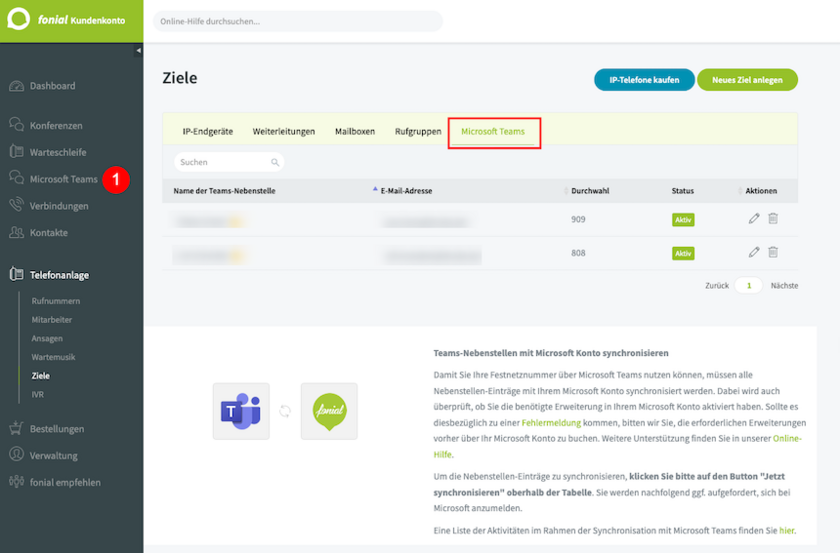
Task: Sort by Name der Teams-Nebenstelle column
Action: [x=224, y=190]
